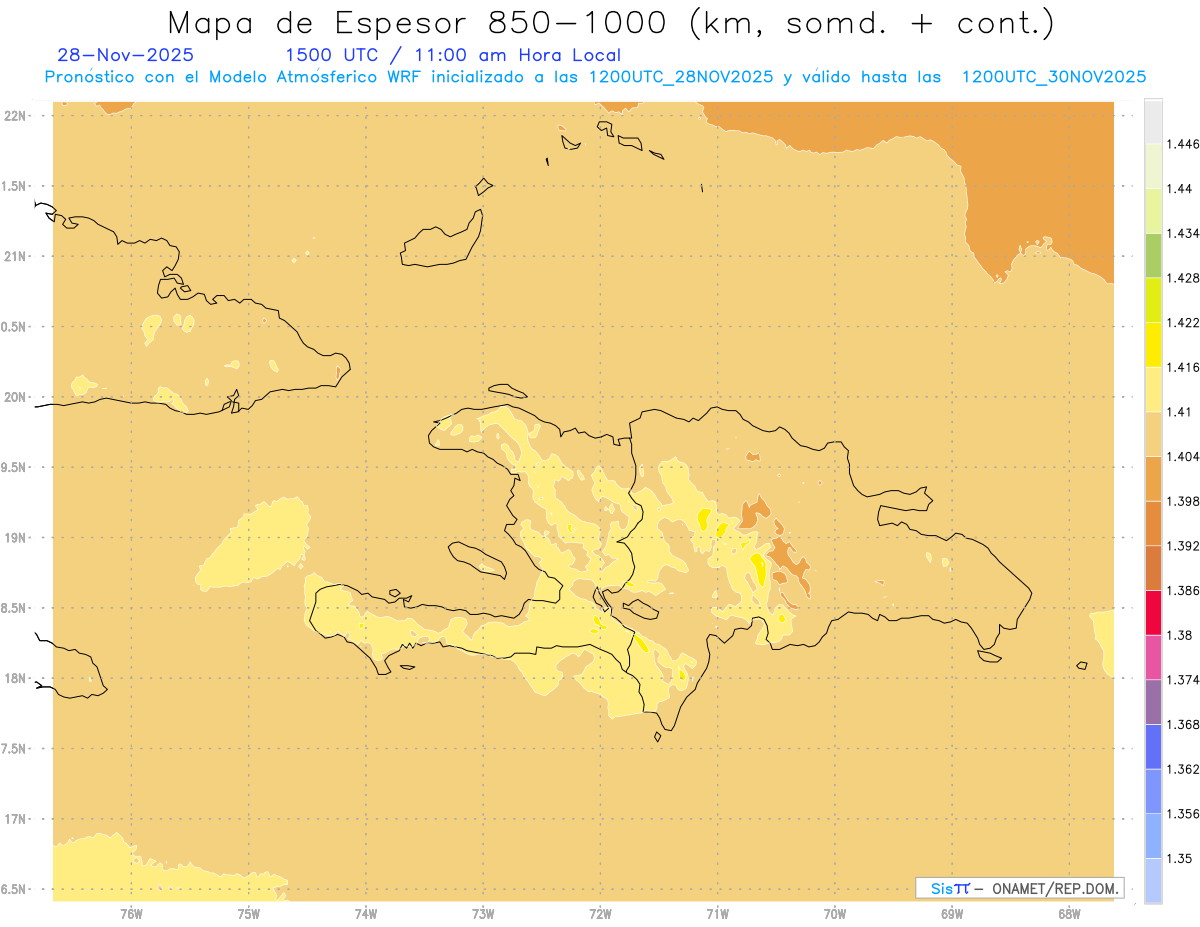Screen dimensions: 1200x927
Task: Click the legend value '1.41'
Action: point(1181,412)
